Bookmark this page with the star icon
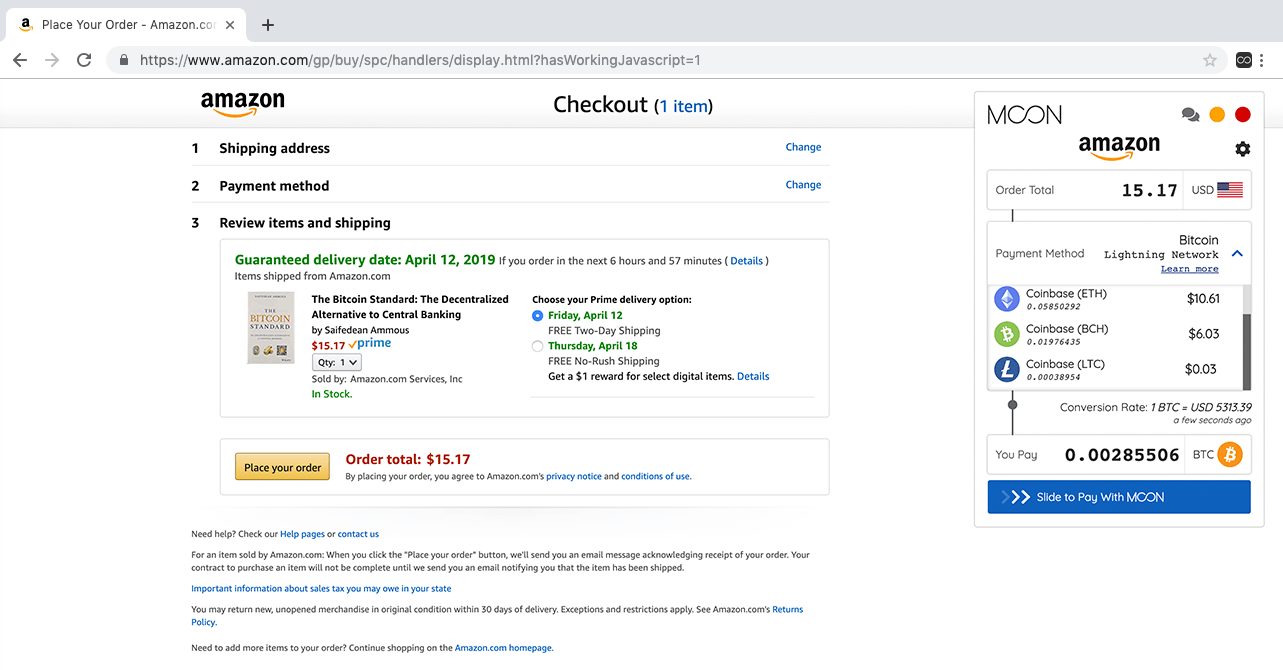1283x670 pixels. pyautogui.click(x=1210, y=60)
